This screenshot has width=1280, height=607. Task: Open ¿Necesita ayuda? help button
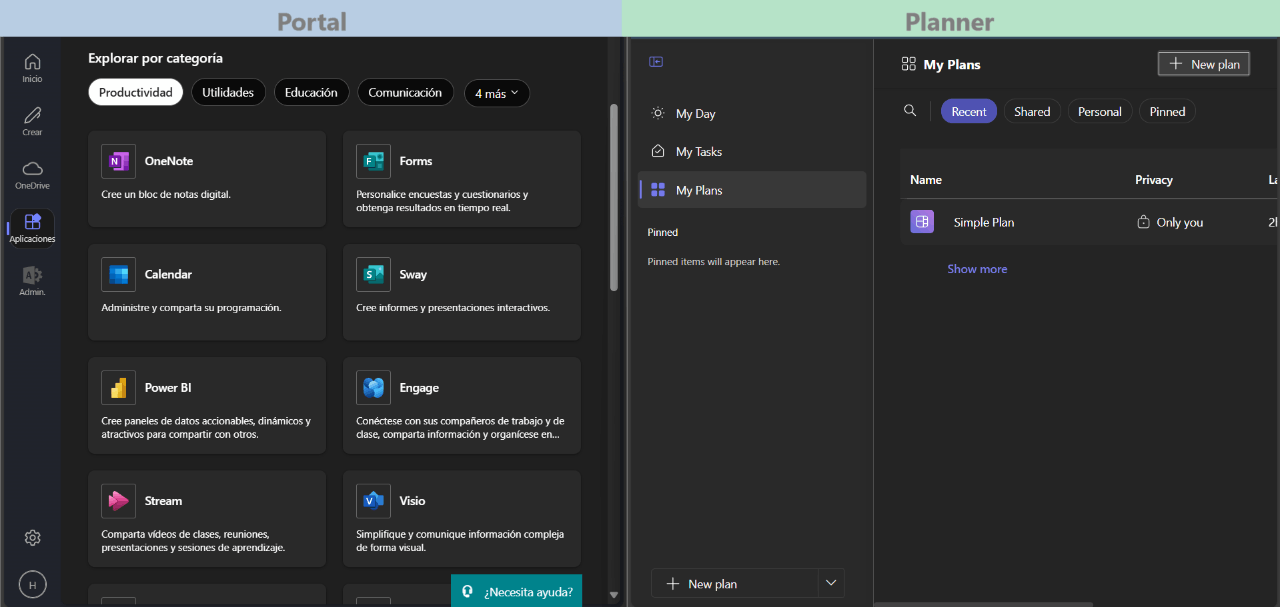(x=516, y=591)
